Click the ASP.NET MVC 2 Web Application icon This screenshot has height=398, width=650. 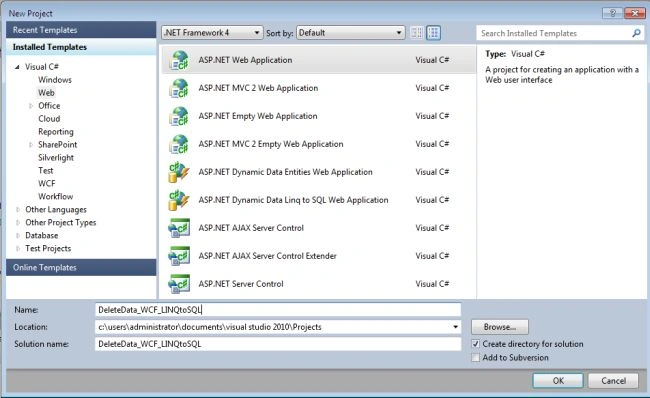179,88
